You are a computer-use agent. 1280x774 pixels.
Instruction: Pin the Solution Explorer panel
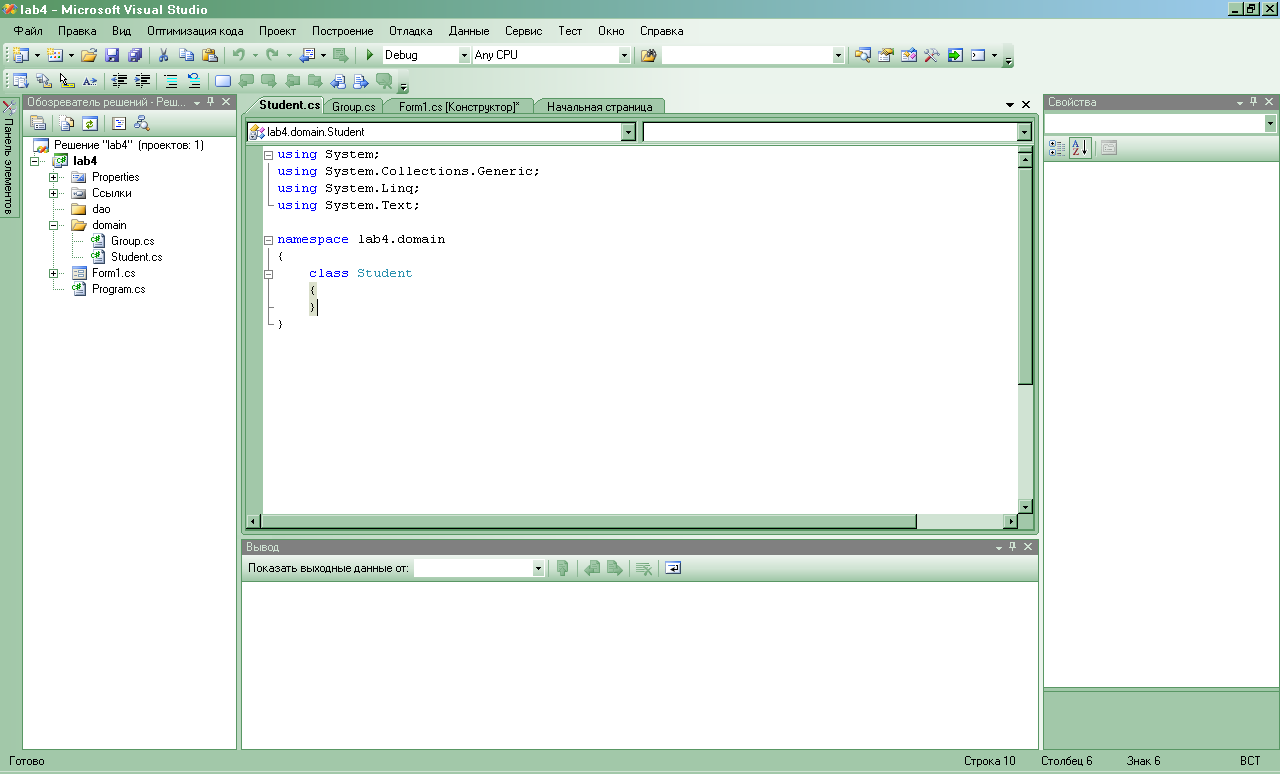[211, 102]
